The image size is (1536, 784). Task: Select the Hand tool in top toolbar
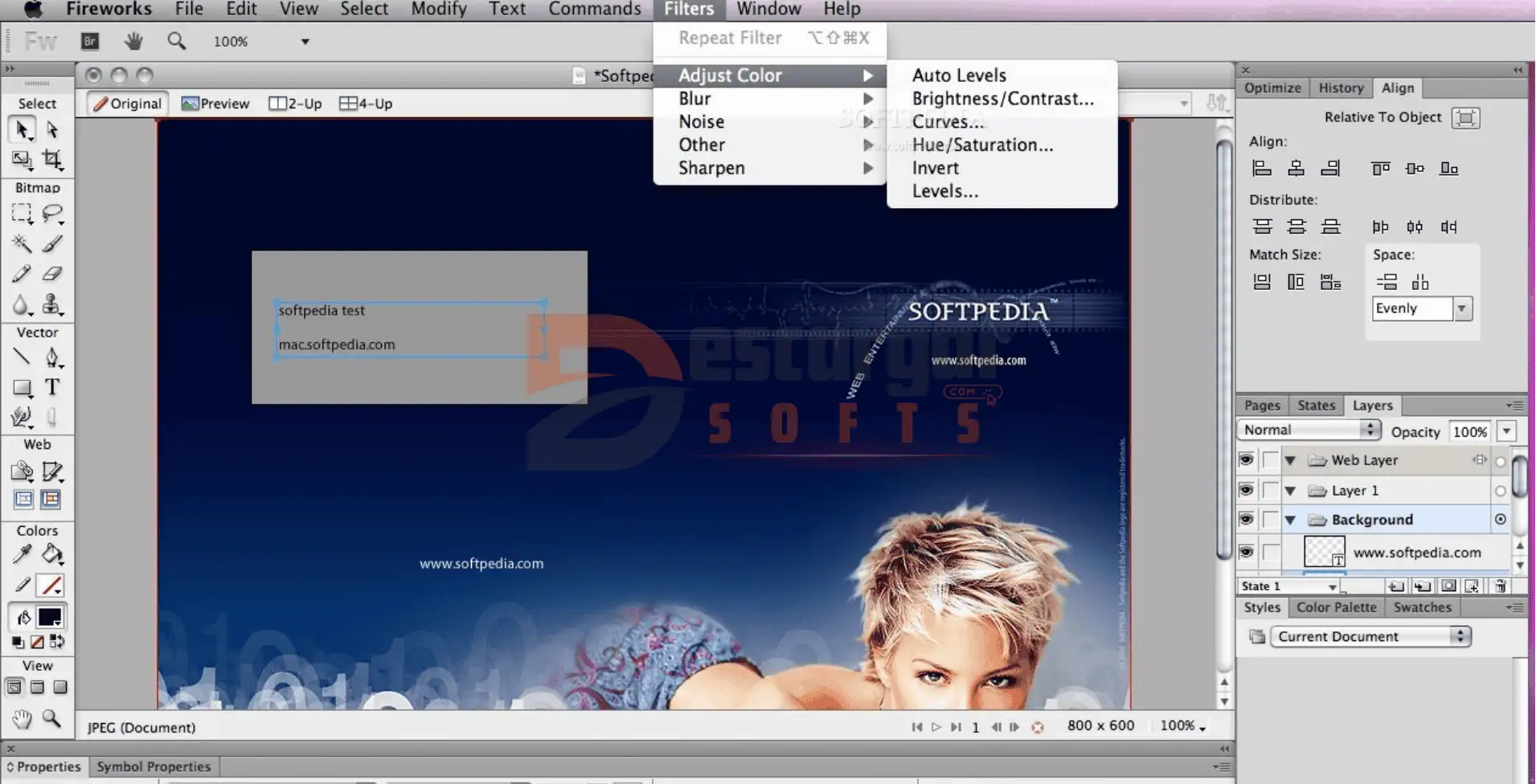[133, 41]
